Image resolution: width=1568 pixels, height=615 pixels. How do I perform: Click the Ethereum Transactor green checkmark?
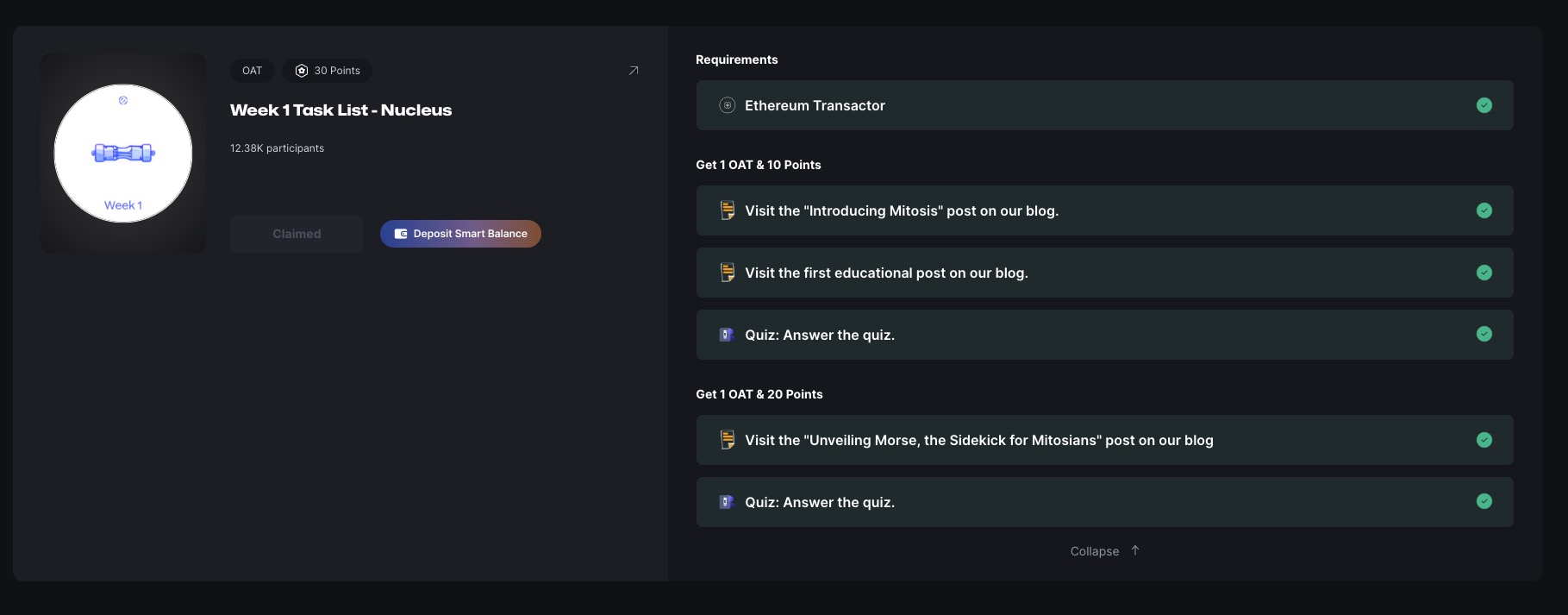pyautogui.click(x=1484, y=105)
